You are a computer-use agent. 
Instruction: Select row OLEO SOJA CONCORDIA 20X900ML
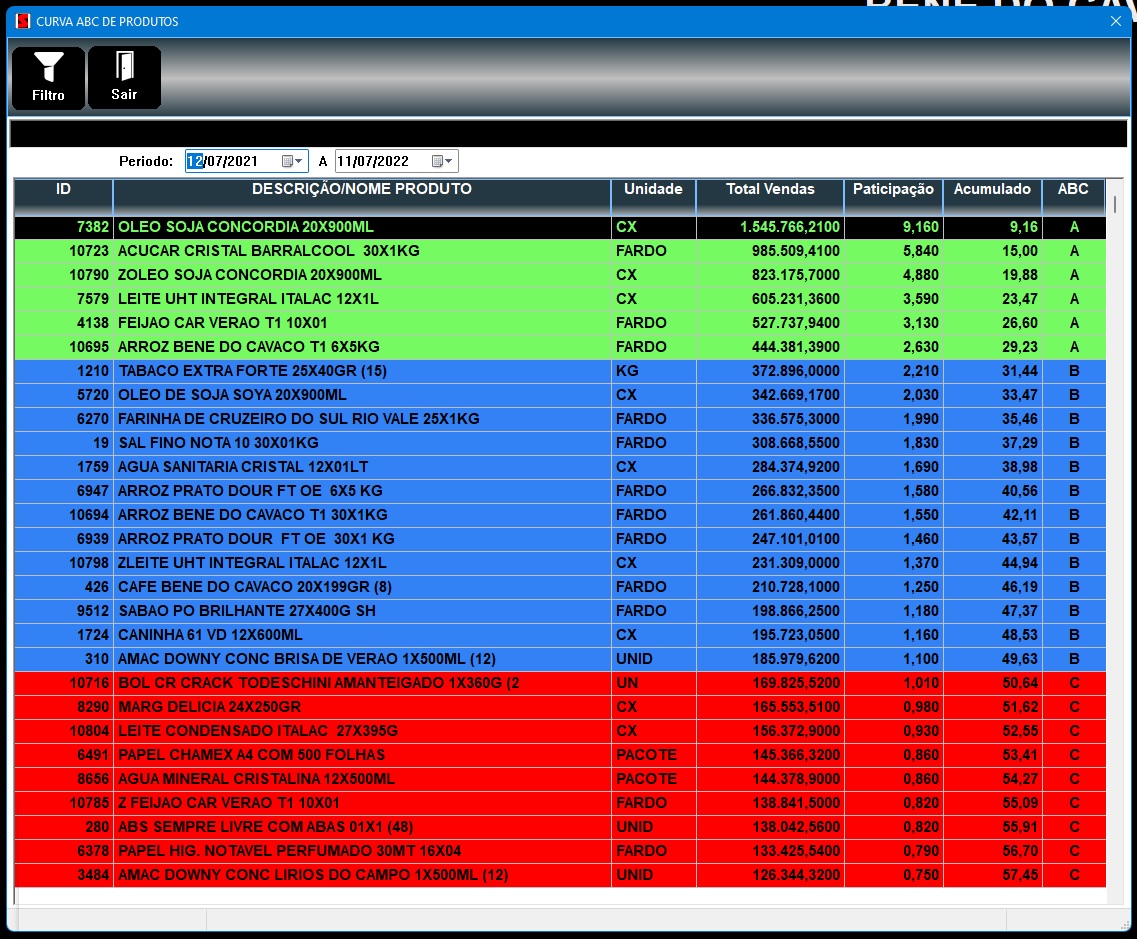(x=560, y=227)
